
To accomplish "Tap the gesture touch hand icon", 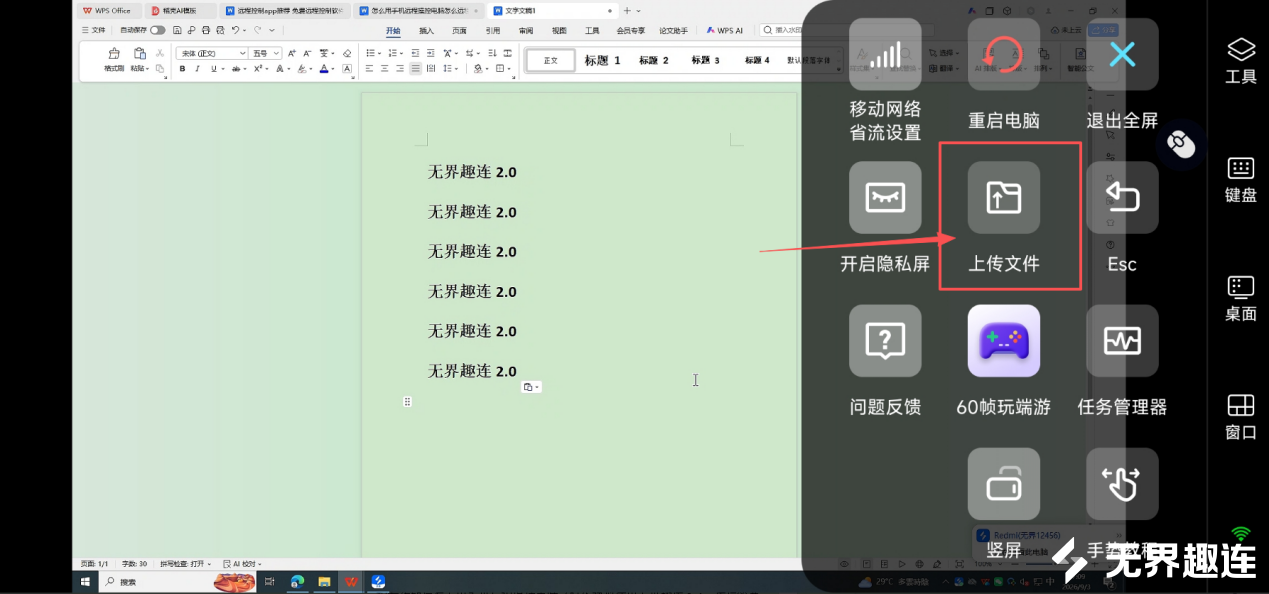I will click(1122, 484).
